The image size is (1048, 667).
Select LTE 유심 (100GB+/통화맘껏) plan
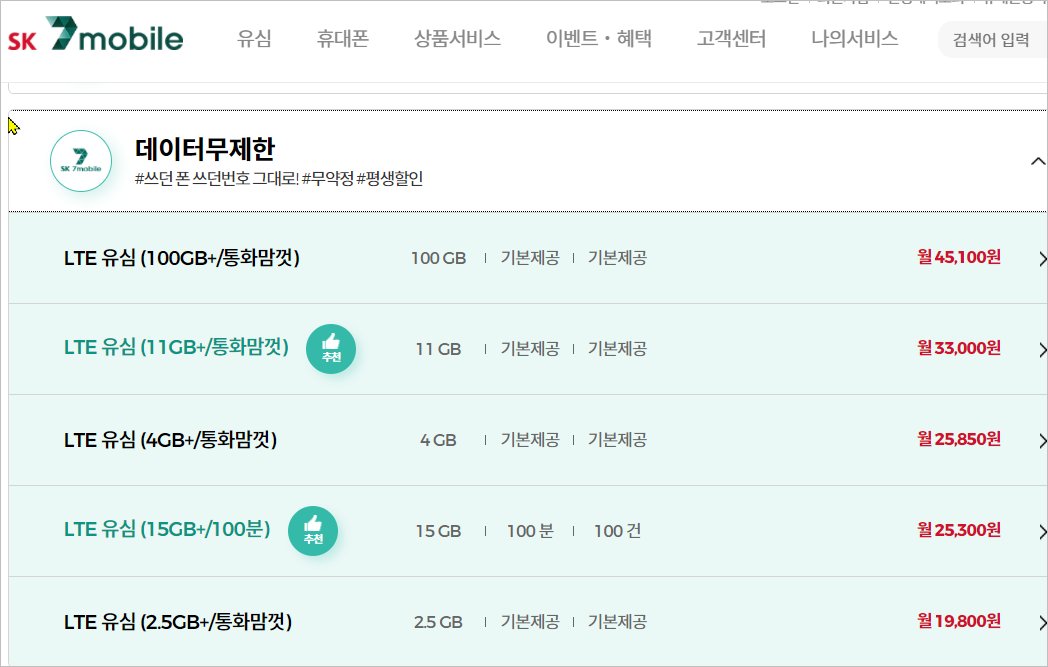(182, 258)
